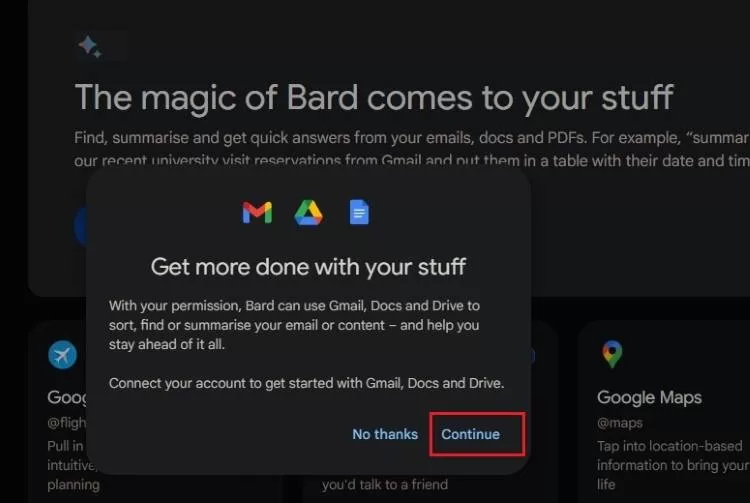
Task: Click the 'you'd talk to a friend' text
Action: coord(385,485)
